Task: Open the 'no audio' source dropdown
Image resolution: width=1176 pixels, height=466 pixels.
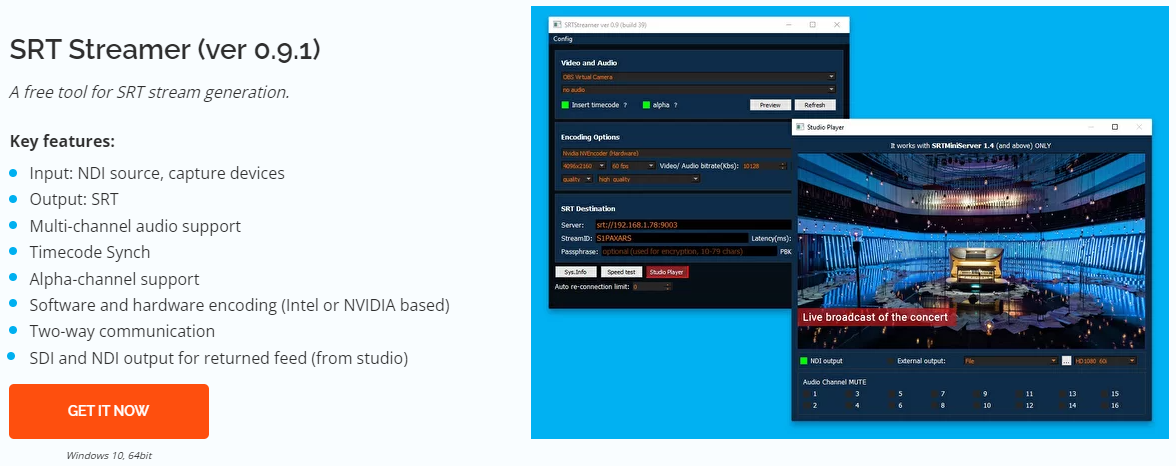Action: point(698,89)
